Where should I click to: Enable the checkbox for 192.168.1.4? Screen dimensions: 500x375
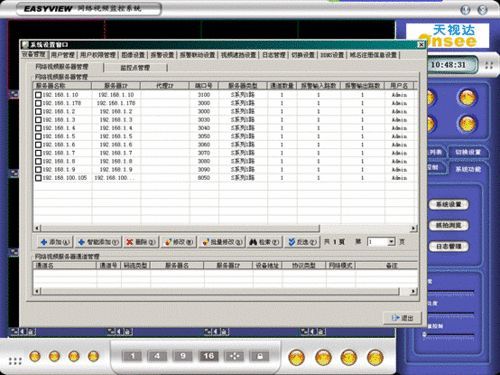pos(38,128)
